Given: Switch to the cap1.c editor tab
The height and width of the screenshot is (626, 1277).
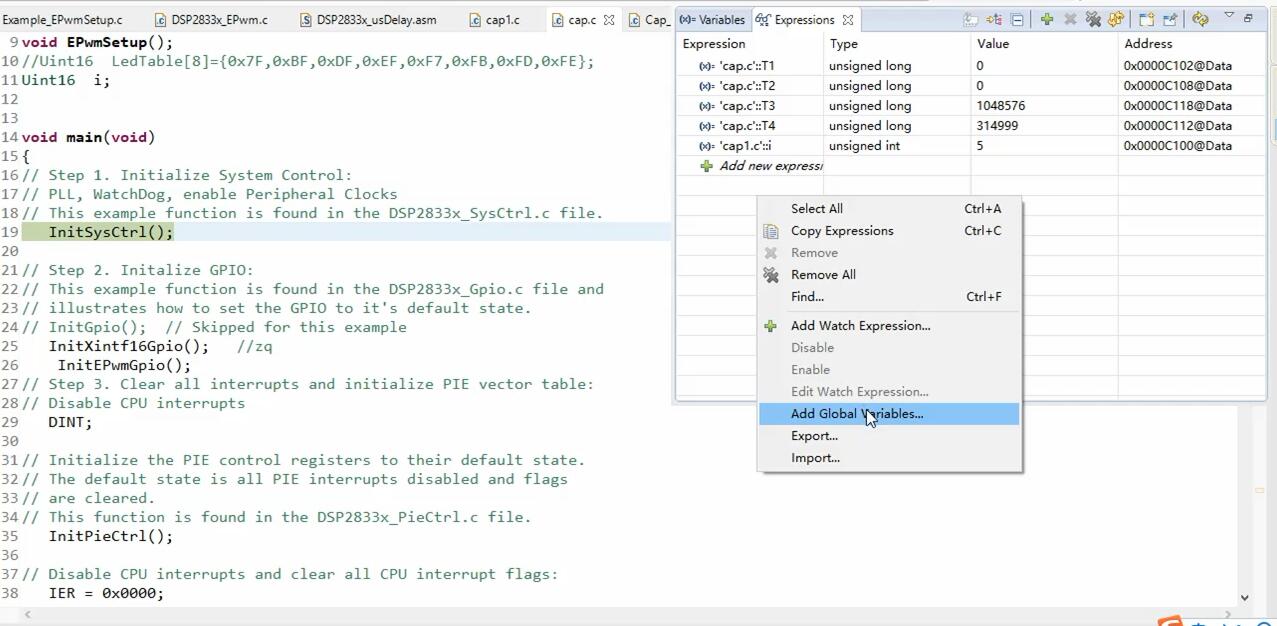Looking at the screenshot, I should click(494, 20).
